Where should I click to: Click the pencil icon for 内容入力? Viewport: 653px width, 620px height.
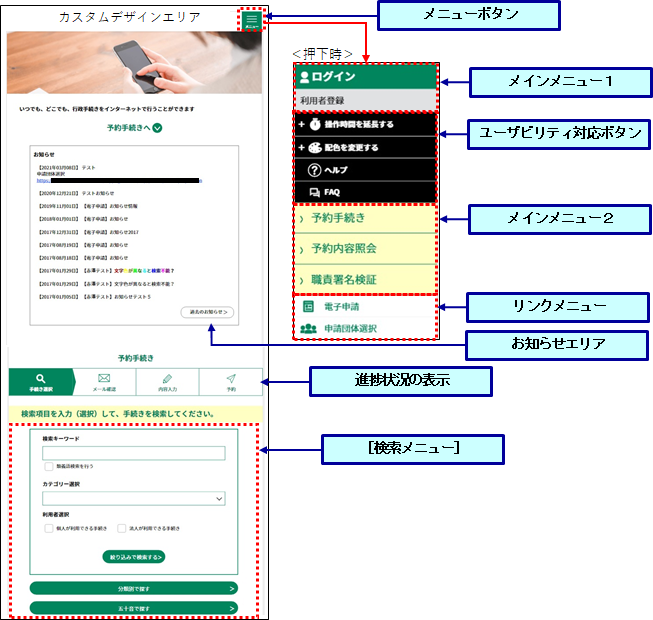pyautogui.click(x=167, y=378)
